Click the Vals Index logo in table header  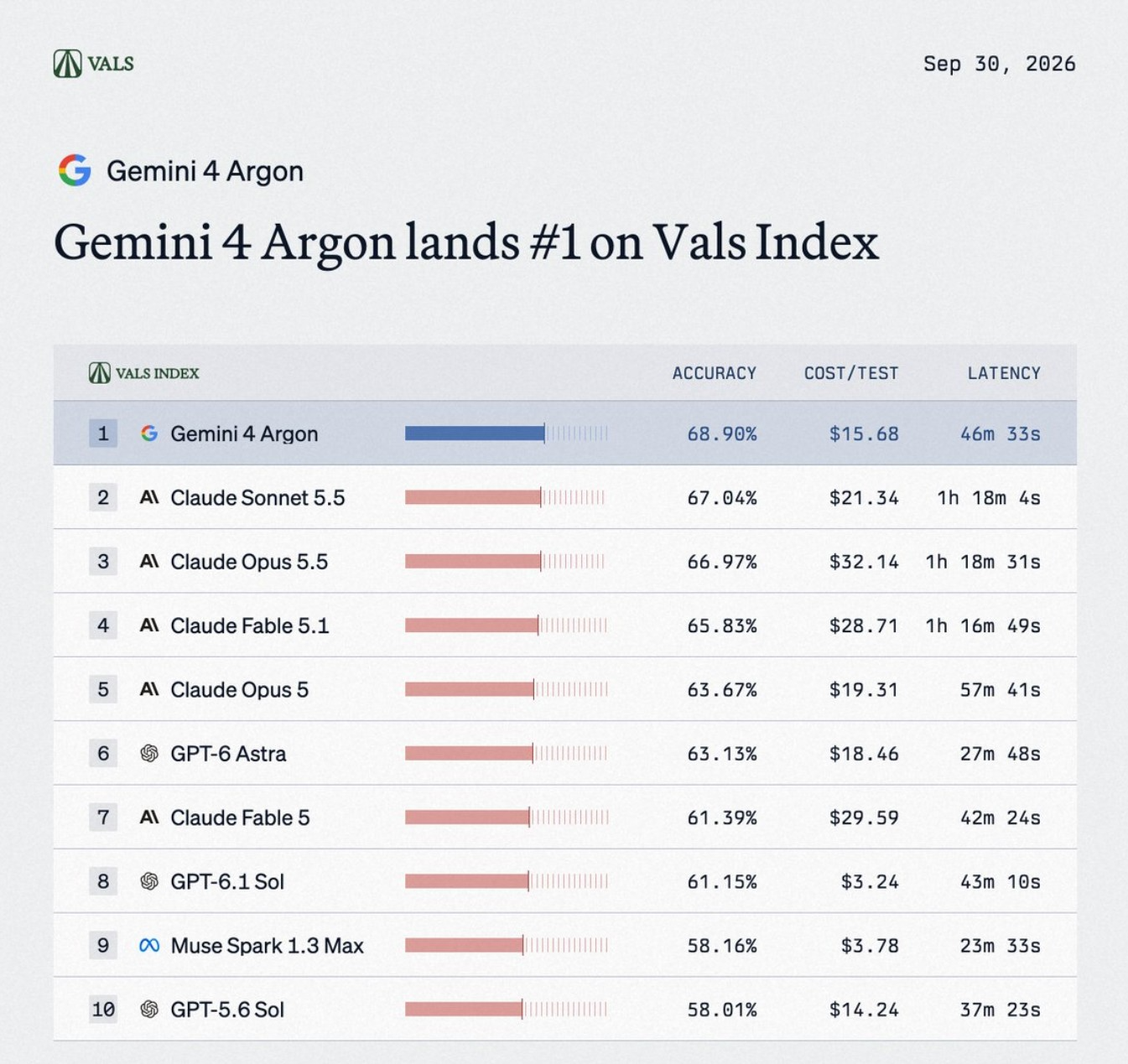point(144,373)
